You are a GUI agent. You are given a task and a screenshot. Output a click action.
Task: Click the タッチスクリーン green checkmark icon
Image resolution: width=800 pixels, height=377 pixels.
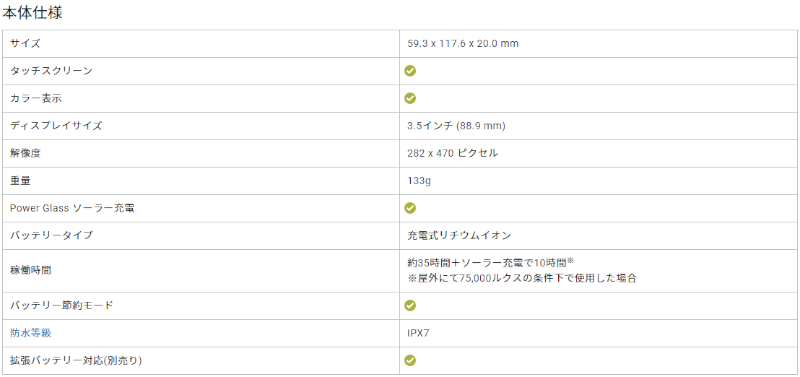(x=410, y=71)
